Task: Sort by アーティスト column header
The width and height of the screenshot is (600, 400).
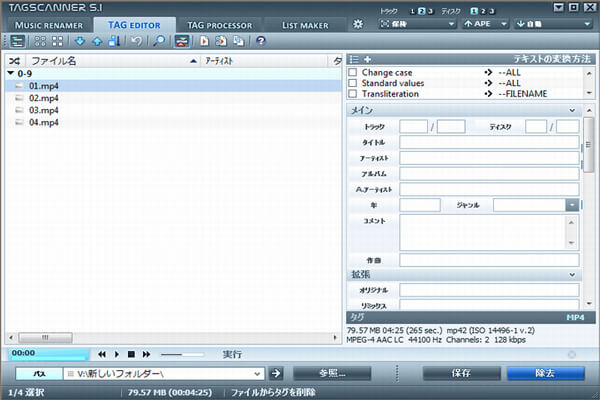Action: coord(264,61)
